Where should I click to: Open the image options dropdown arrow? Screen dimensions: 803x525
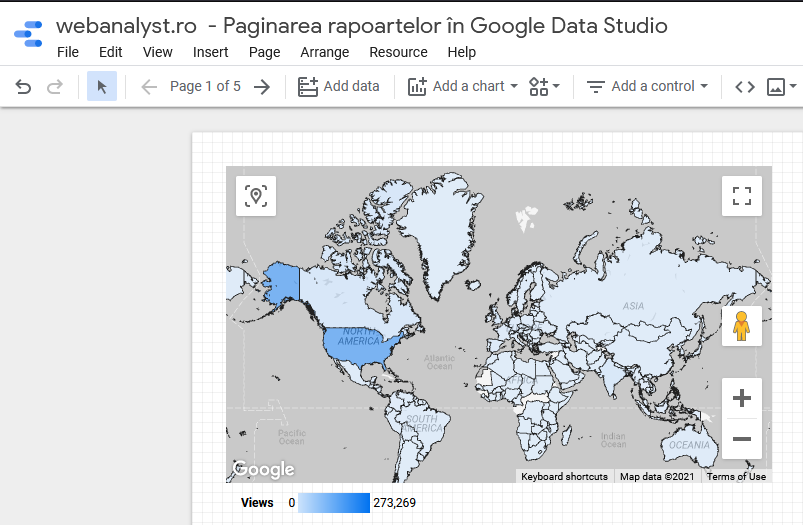point(793,86)
